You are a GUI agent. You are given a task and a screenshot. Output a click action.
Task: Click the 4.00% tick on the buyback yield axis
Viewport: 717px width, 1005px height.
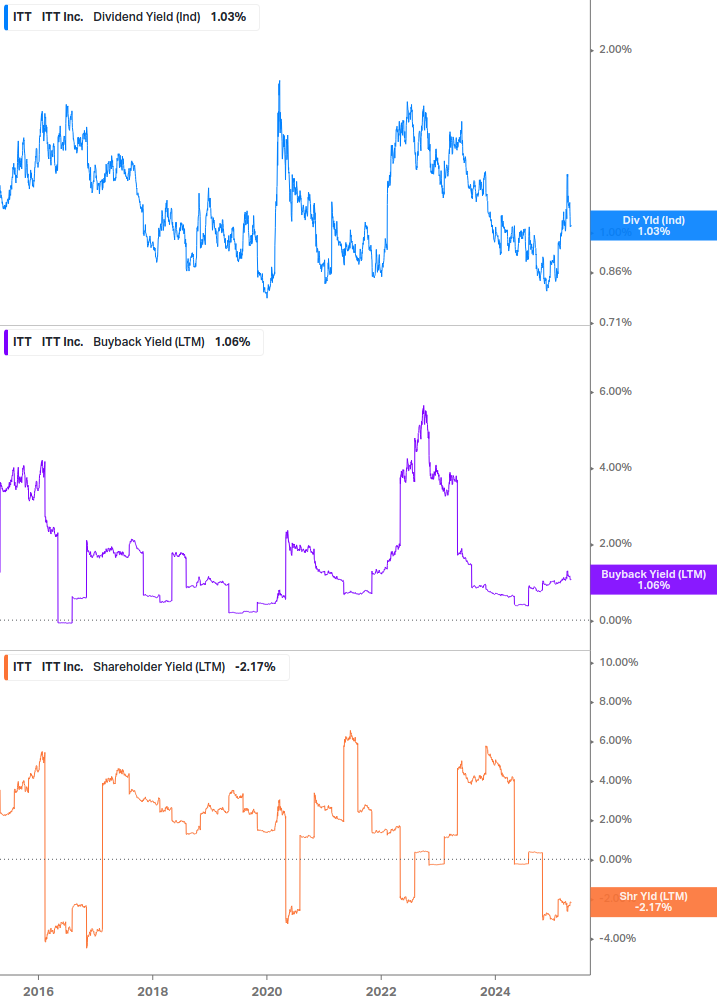coord(615,467)
